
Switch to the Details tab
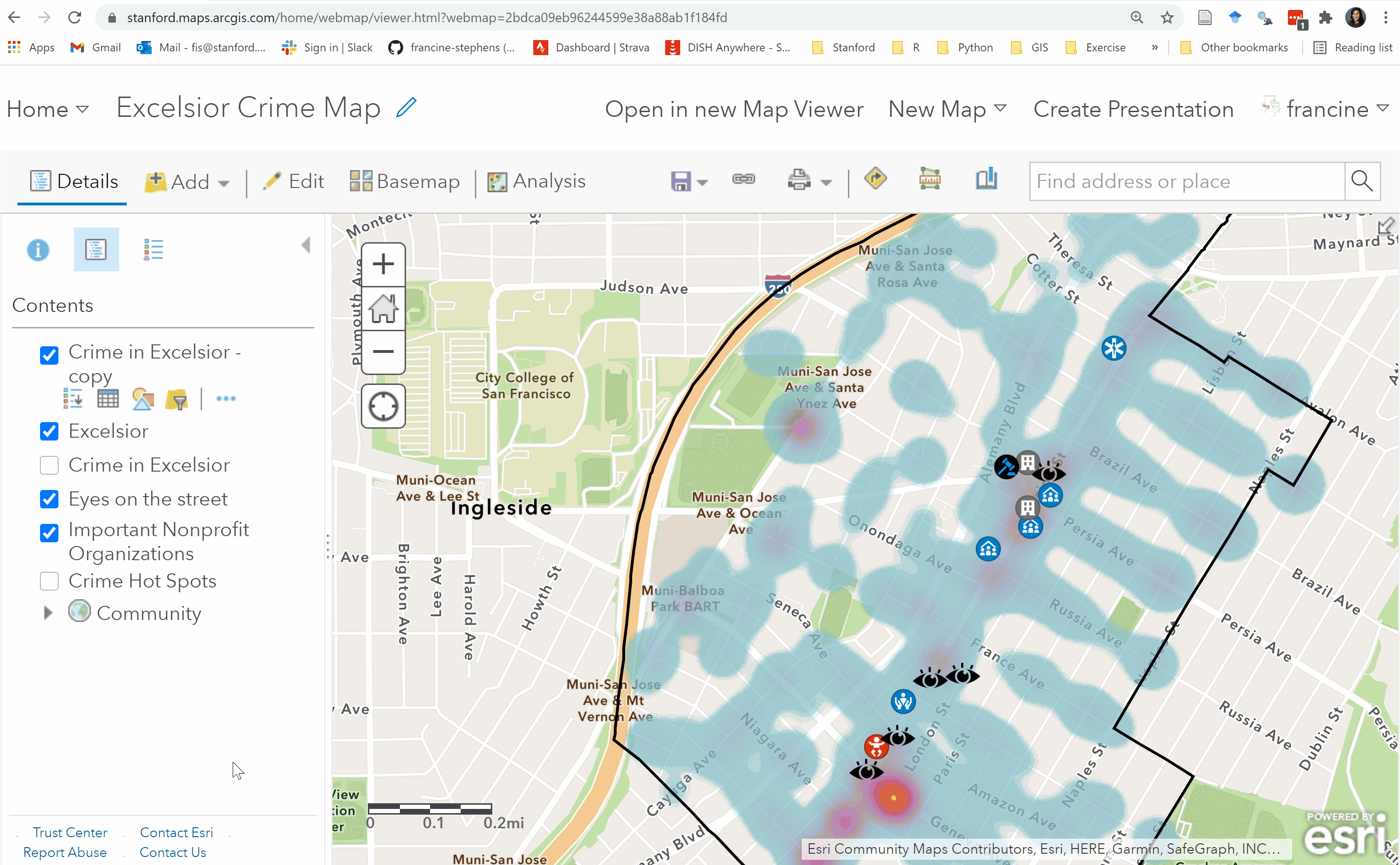[74, 181]
